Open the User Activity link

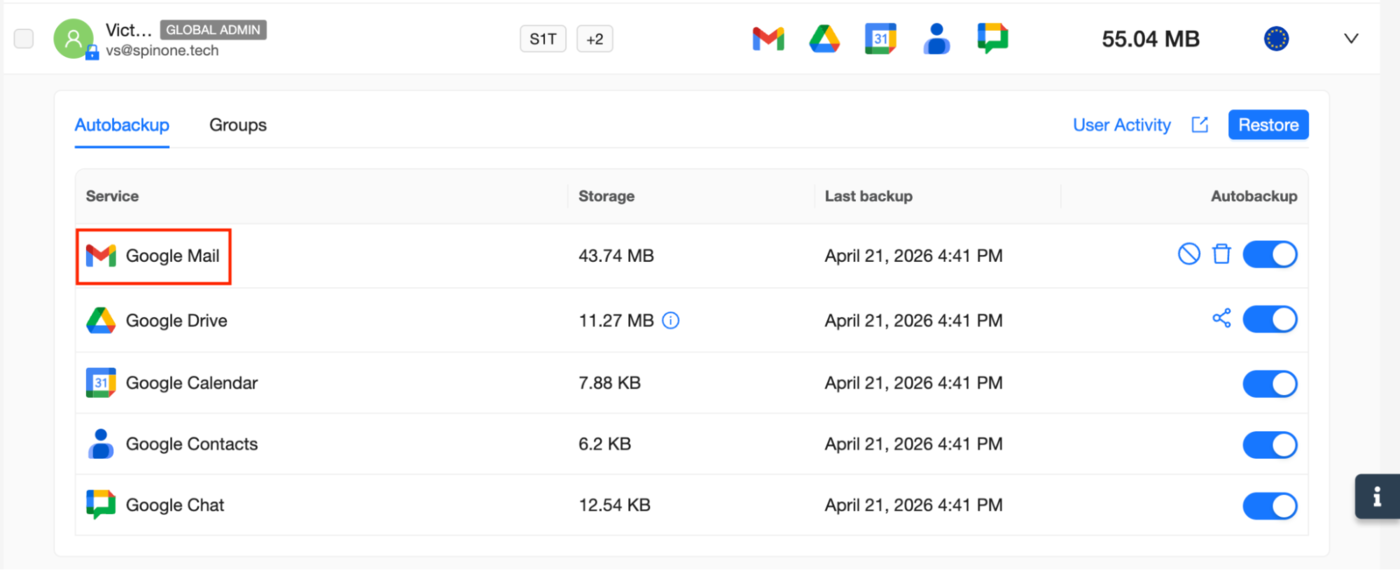(1122, 125)
